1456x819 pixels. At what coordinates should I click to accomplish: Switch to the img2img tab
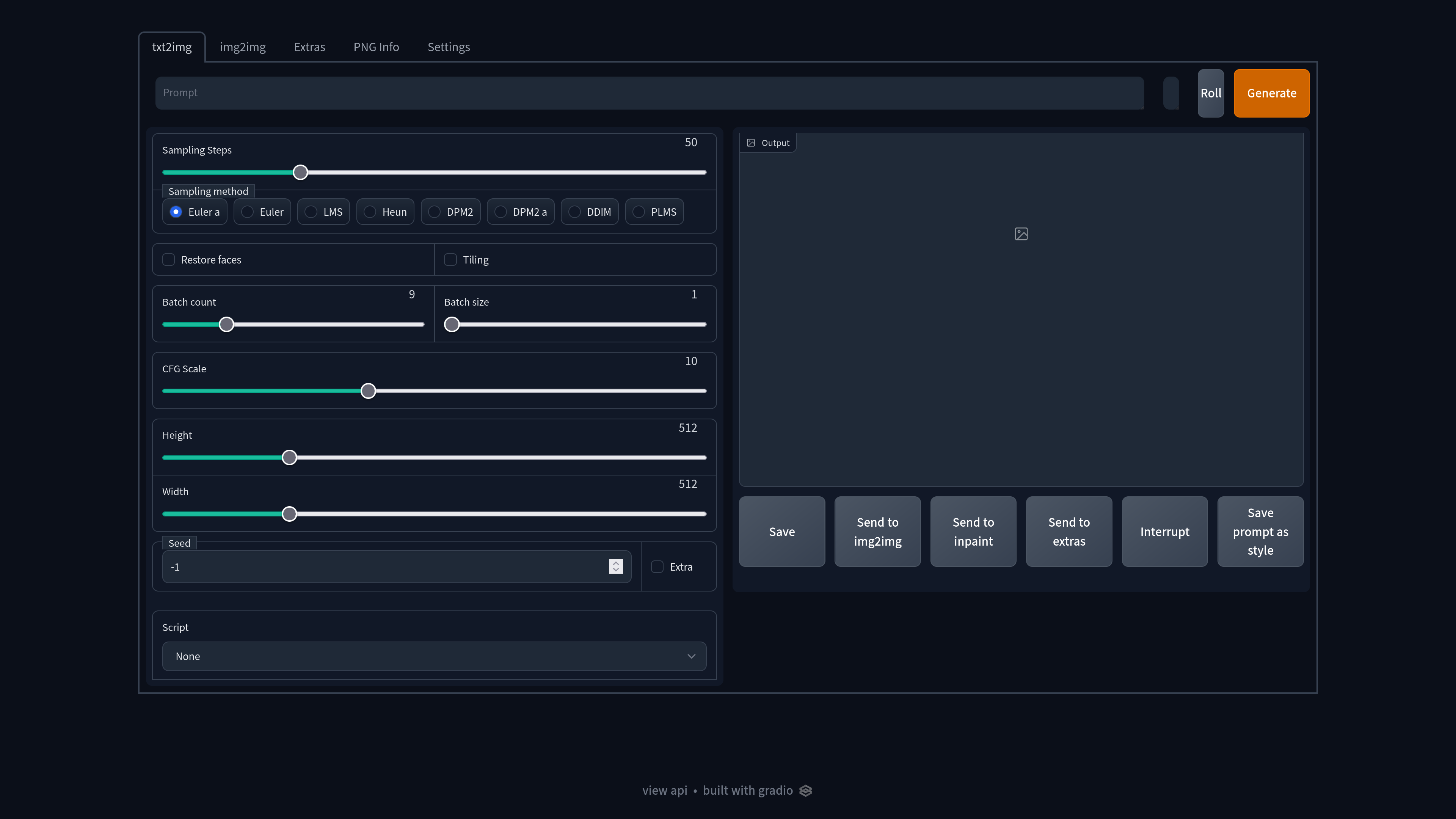click(x=243, y=47)
